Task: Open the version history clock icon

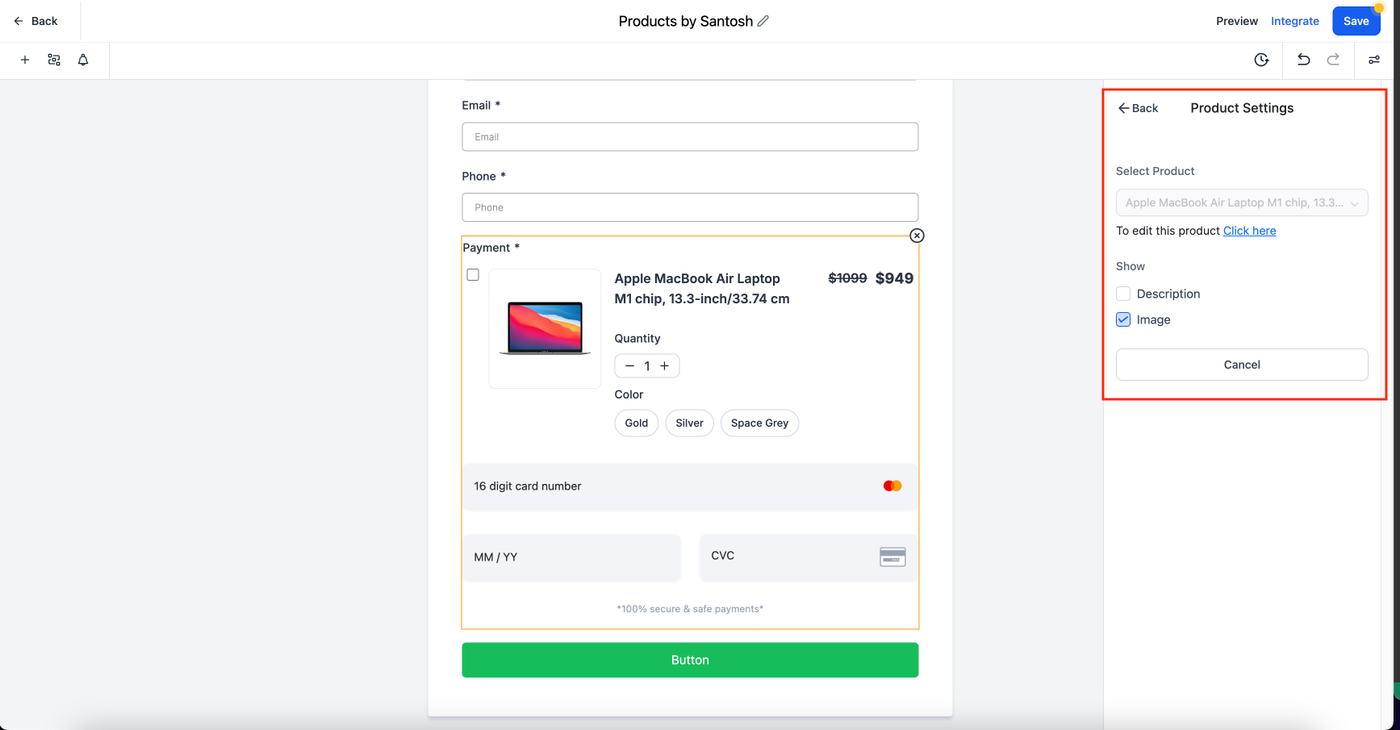Action: pyautogui.click(x=1261, y=60)
